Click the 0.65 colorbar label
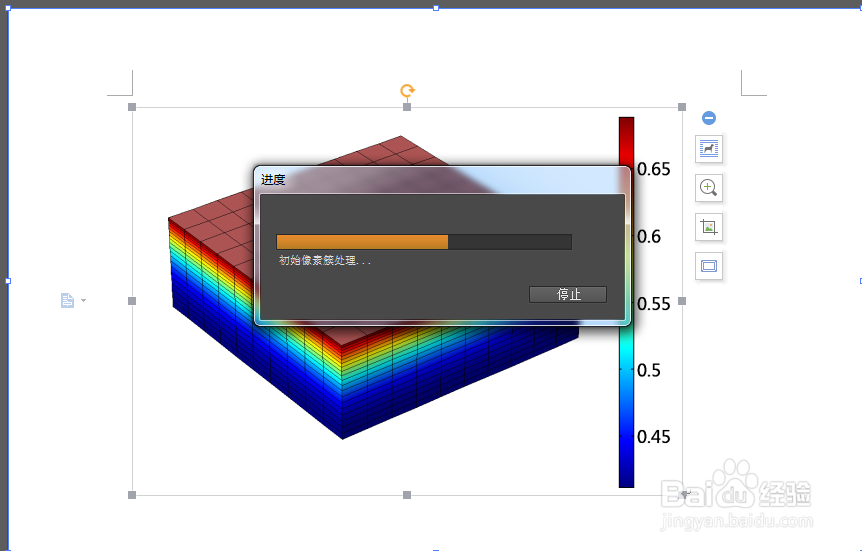This screenshot has width=862, height=551. click(x=653, y=169)
